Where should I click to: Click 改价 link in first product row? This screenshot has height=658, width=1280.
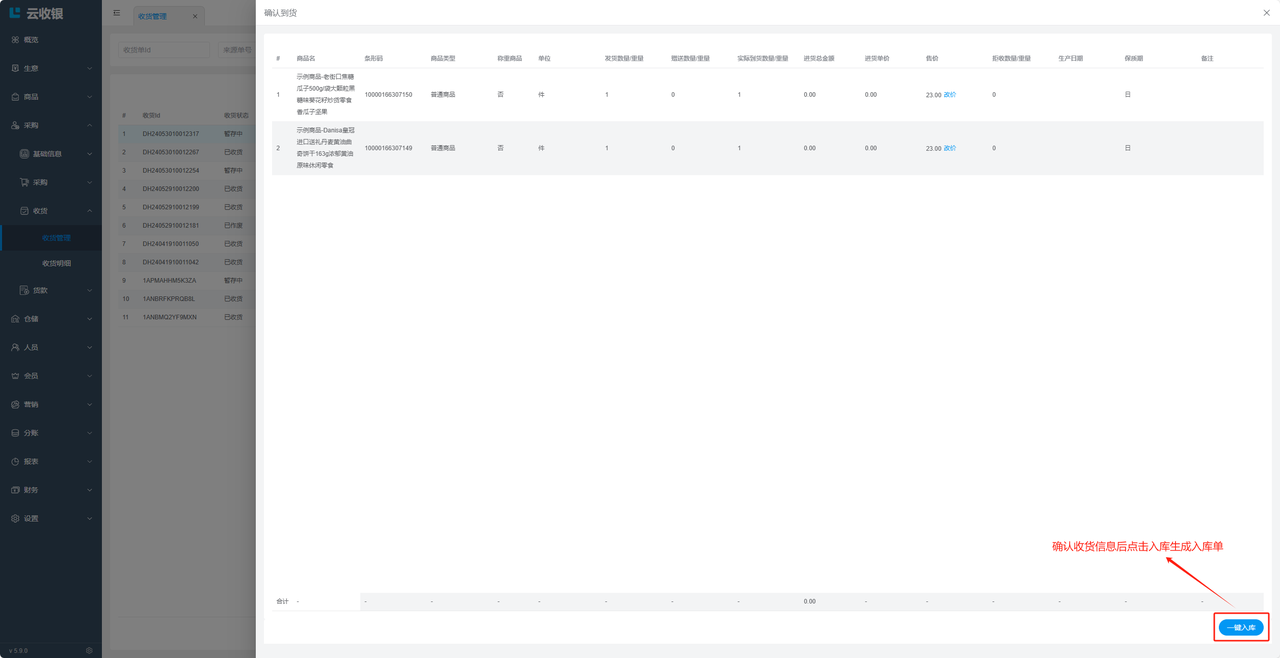click(950, 95)
